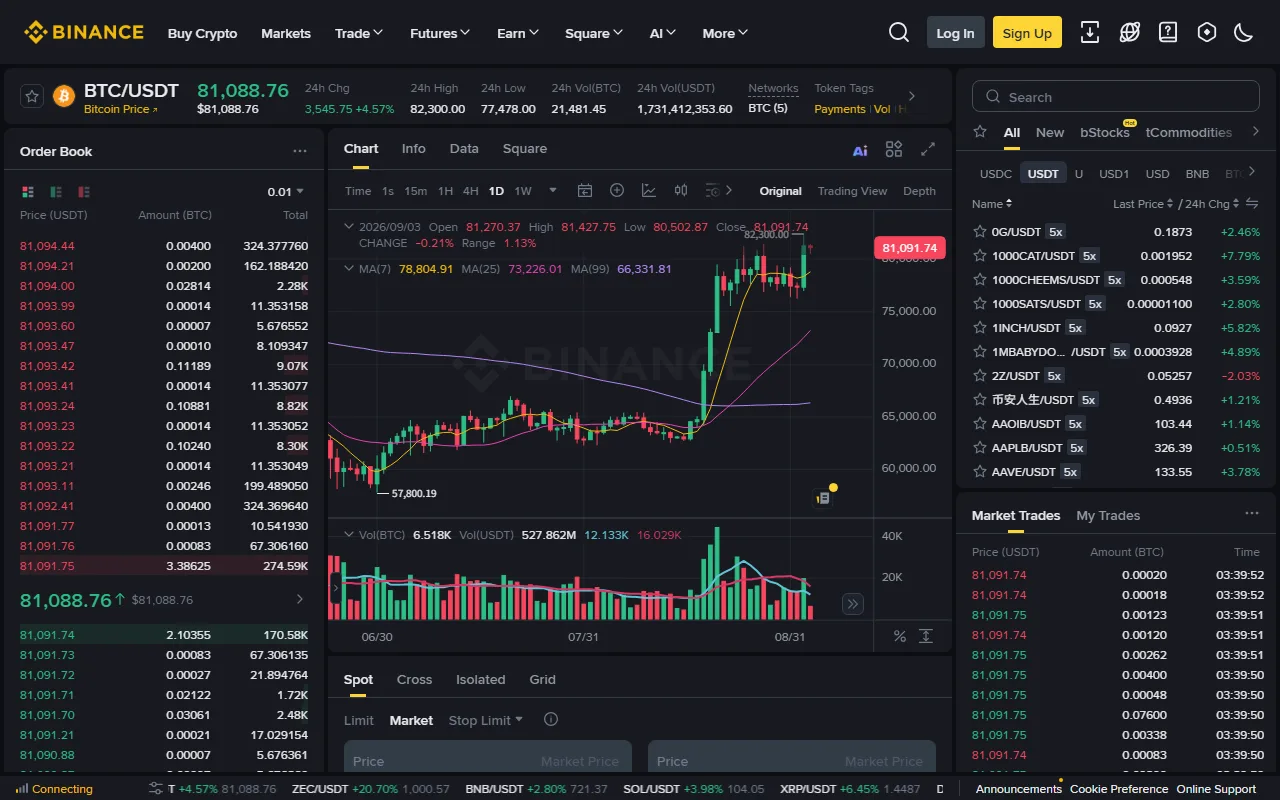Screen dimensions: 1280x800
Task: Click the hexagon settings icon in the header
Action: point(1207,33)
